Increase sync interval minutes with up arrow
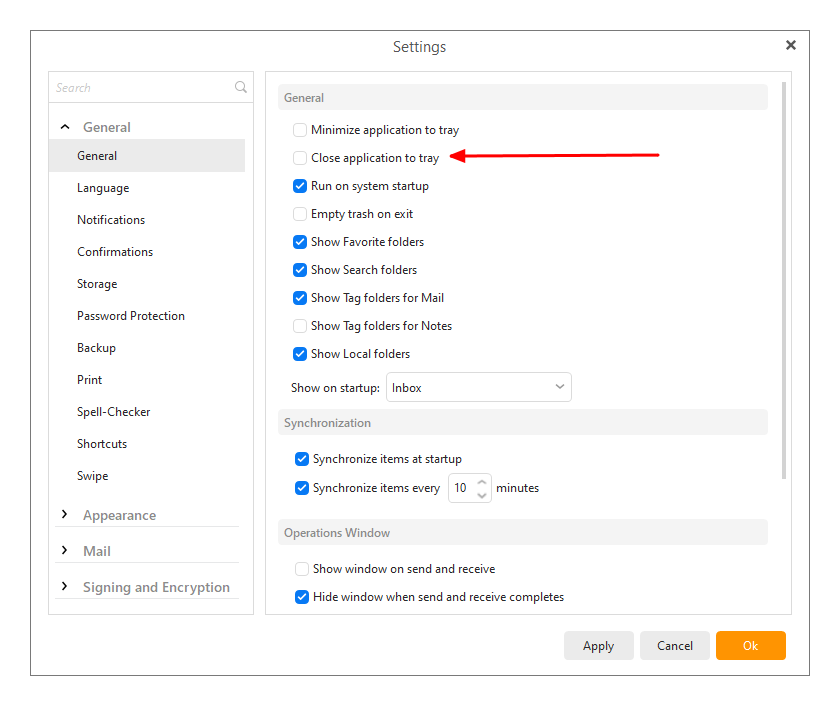 482,482
